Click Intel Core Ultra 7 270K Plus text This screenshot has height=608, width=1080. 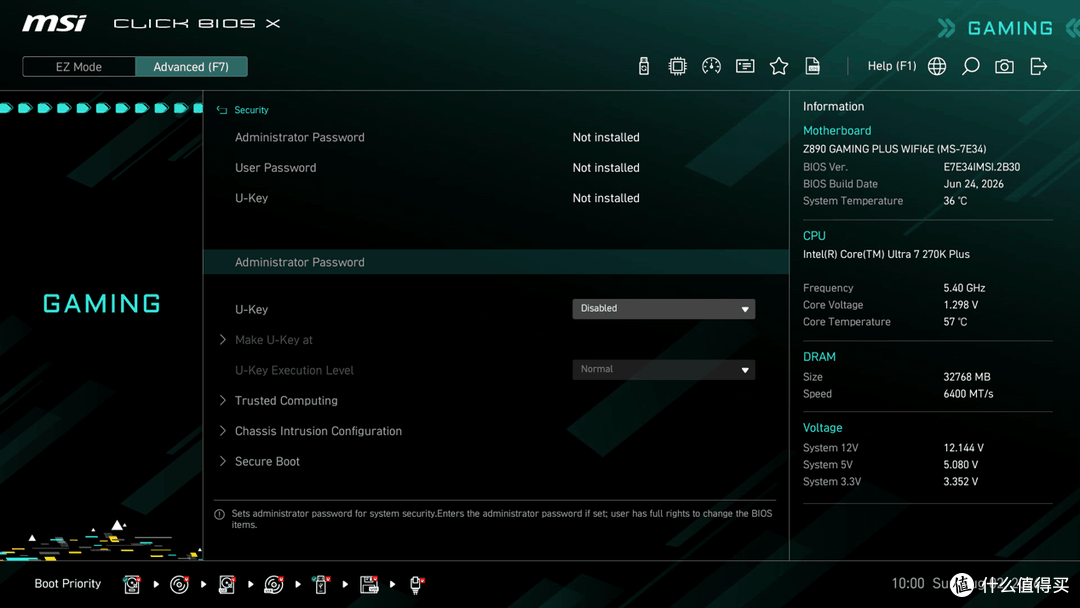point(886,255)
